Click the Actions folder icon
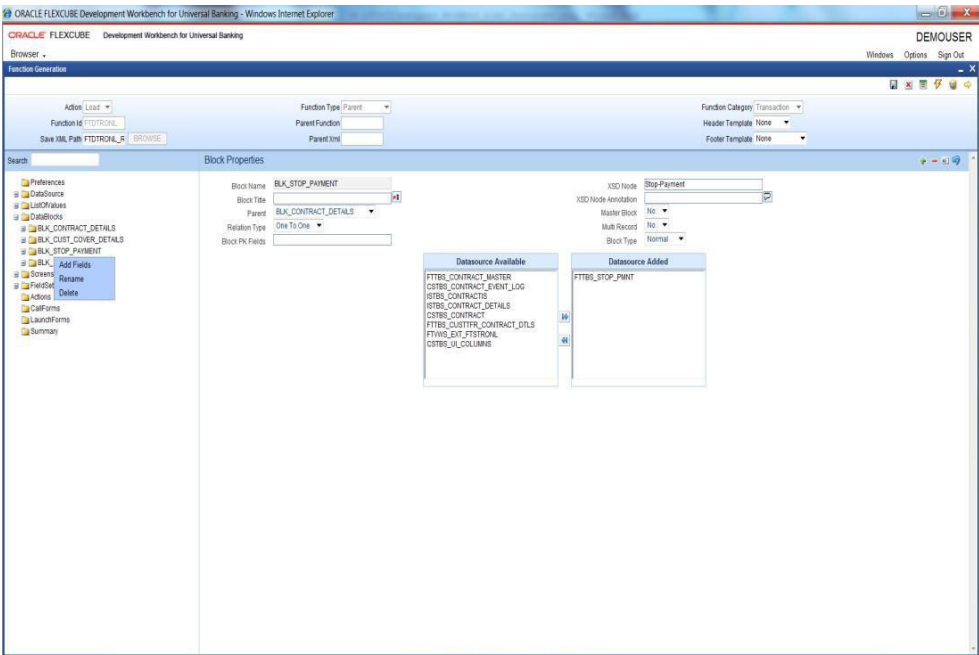 tap(25, 297)
